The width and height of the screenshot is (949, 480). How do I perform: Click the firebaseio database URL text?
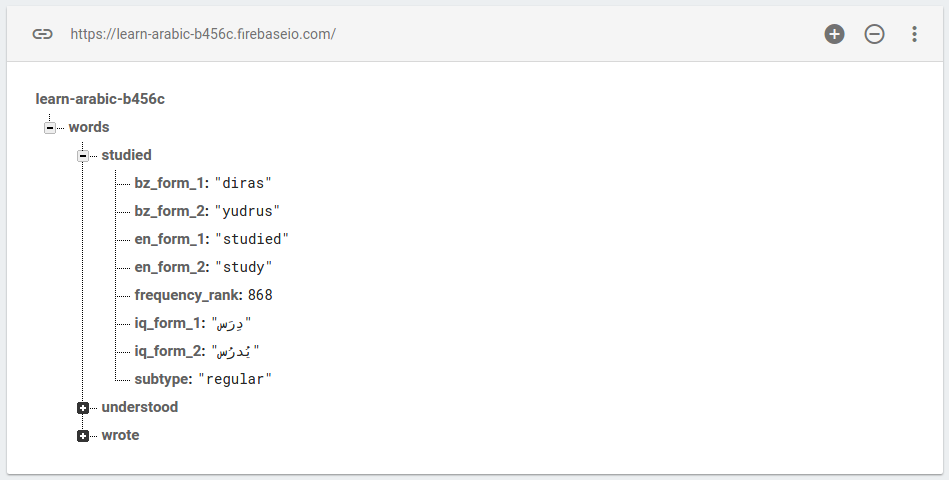(x=203, y=34)
